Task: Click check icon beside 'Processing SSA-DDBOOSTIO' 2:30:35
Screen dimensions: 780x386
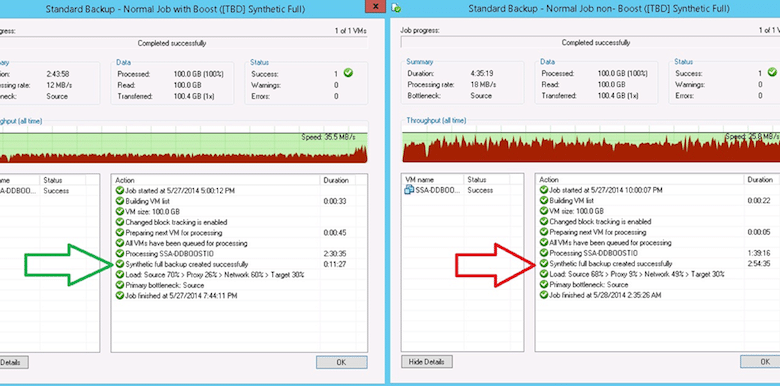Action: click(119, 254)
